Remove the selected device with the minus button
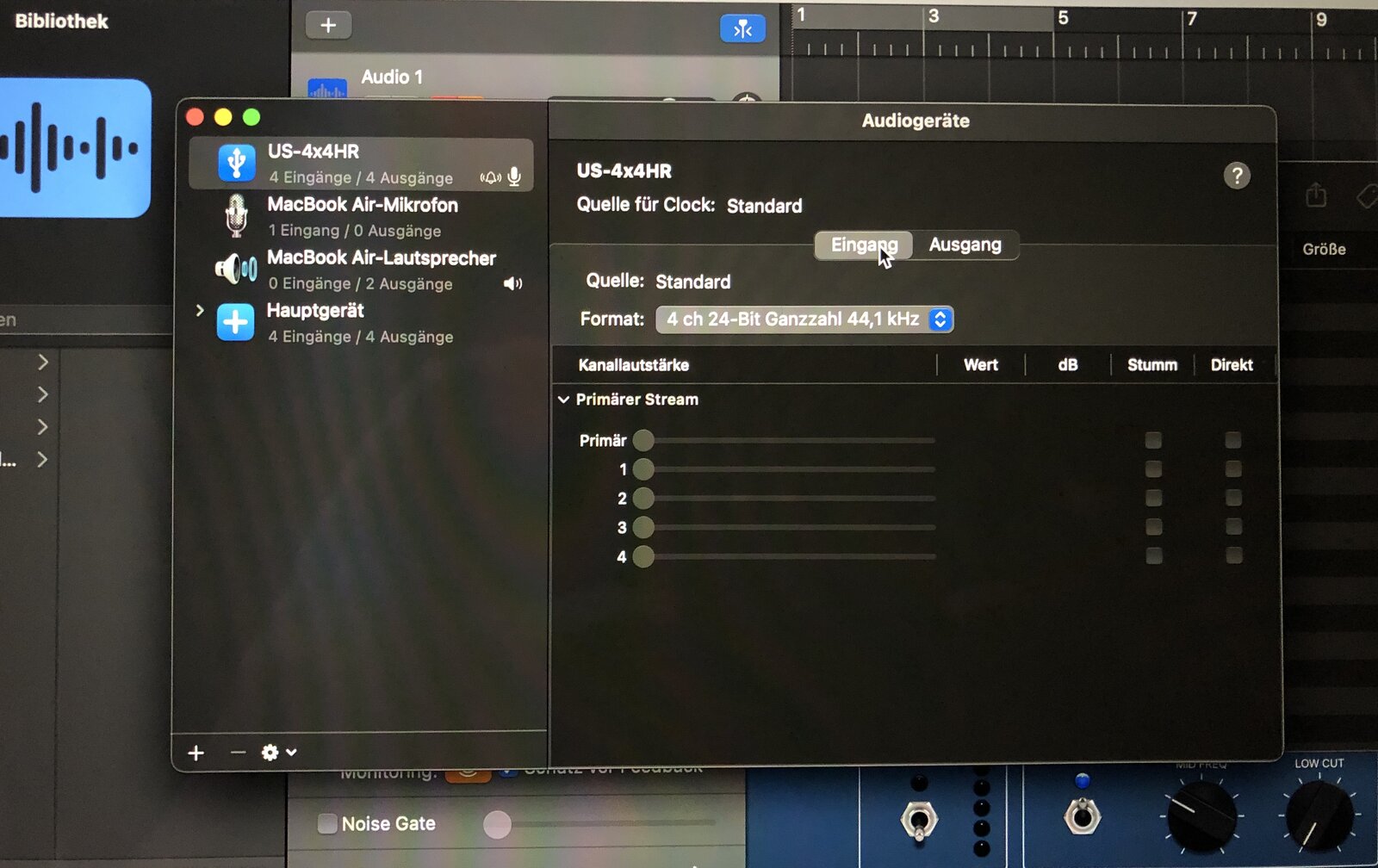Screen dimensions: 1378x868 [x=238, y=753]
